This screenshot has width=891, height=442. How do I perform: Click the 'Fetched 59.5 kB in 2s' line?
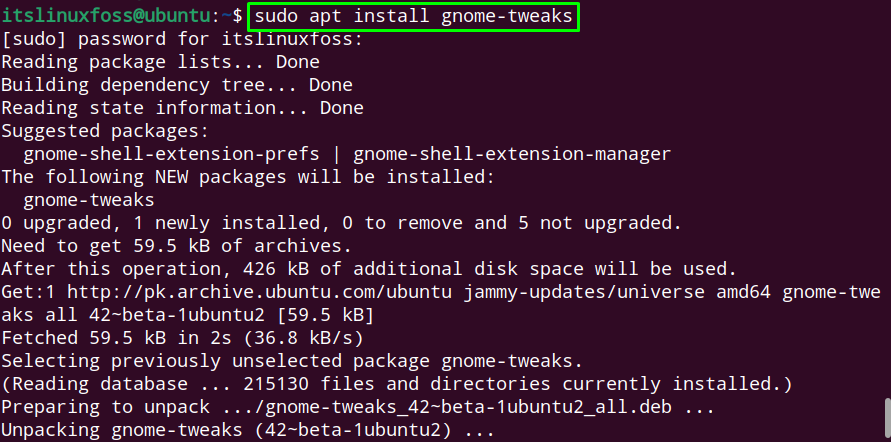click(182, 338)
